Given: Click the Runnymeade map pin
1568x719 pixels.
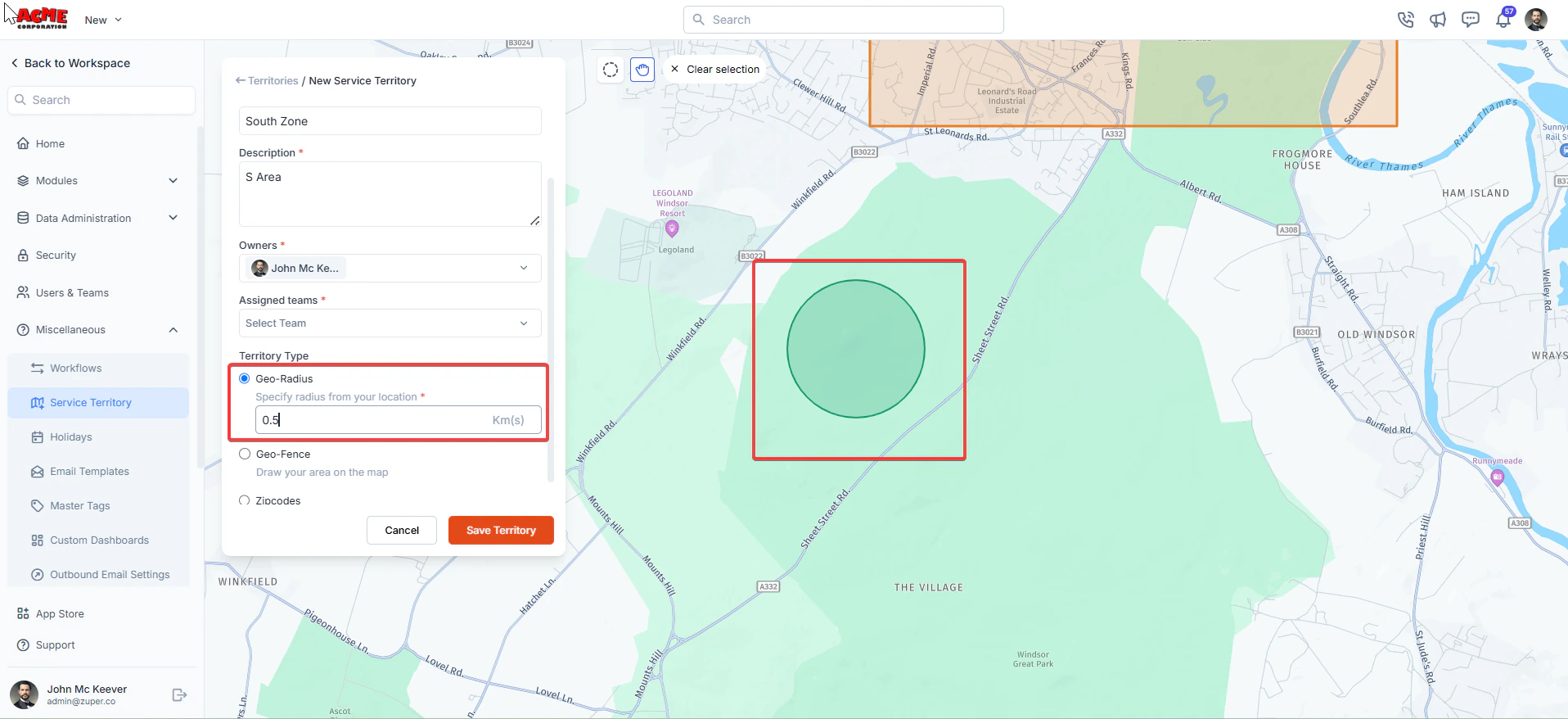Looking at the screenshot, I should point(1498,477).
